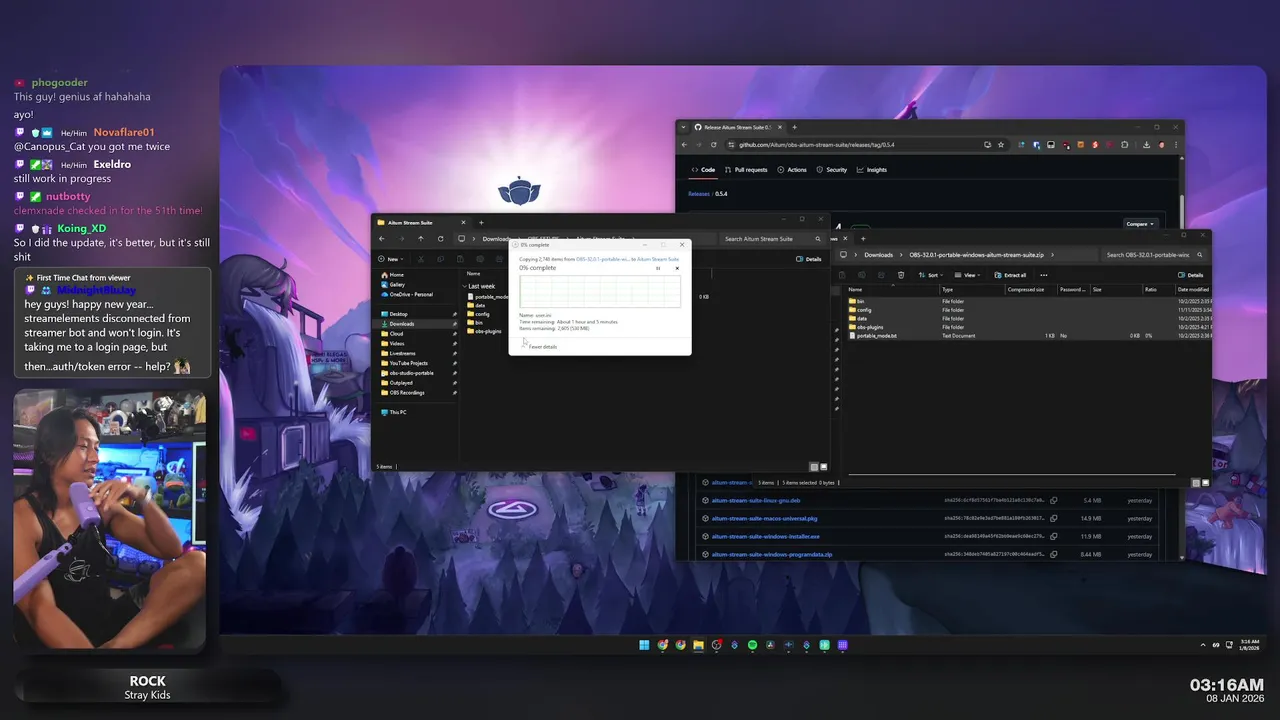Open New menu in Altum Explorer
The image size is (1280, 720).
pyautogui.click(x=392, y=259)
